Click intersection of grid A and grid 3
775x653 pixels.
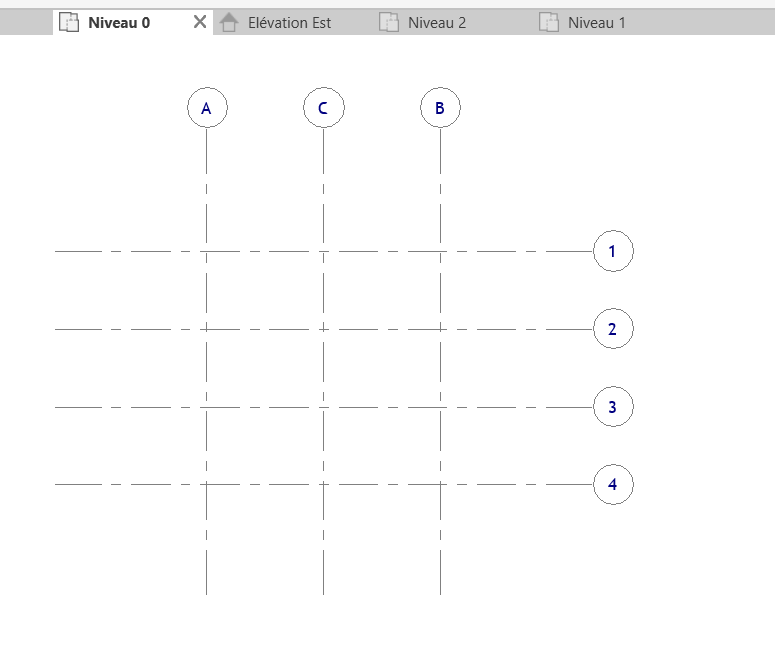pyautogui.click(x=207, y=407)
